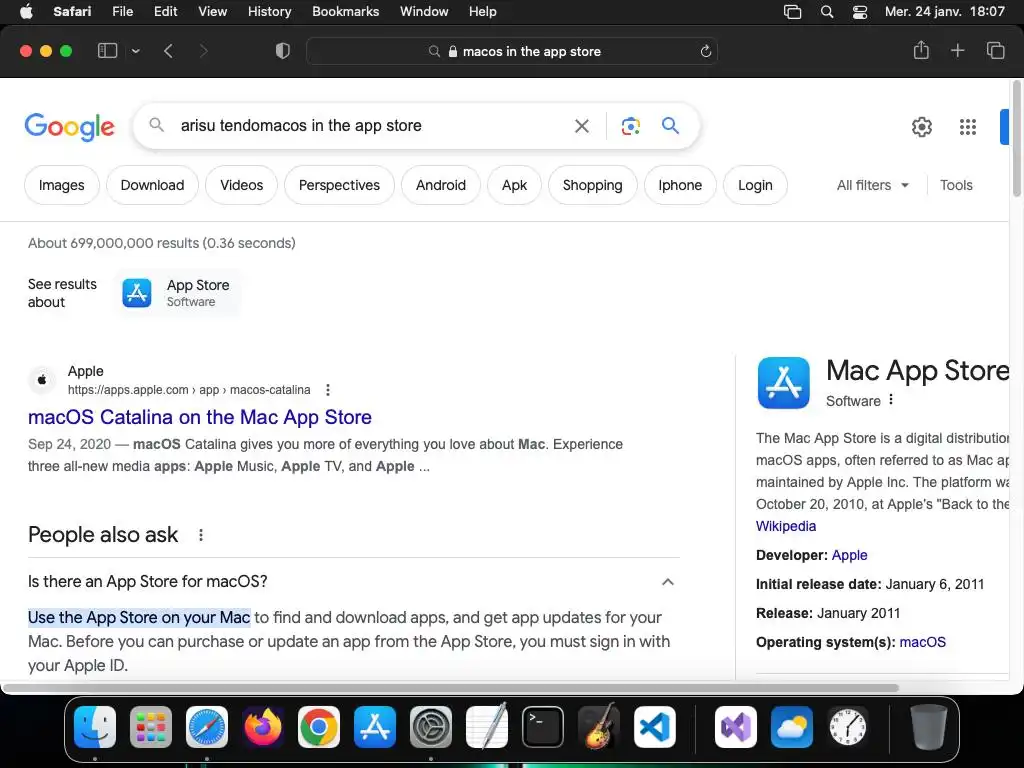Open System Settings from the Dock
The image size is (1024, 768).
click(x=430, y=727)
